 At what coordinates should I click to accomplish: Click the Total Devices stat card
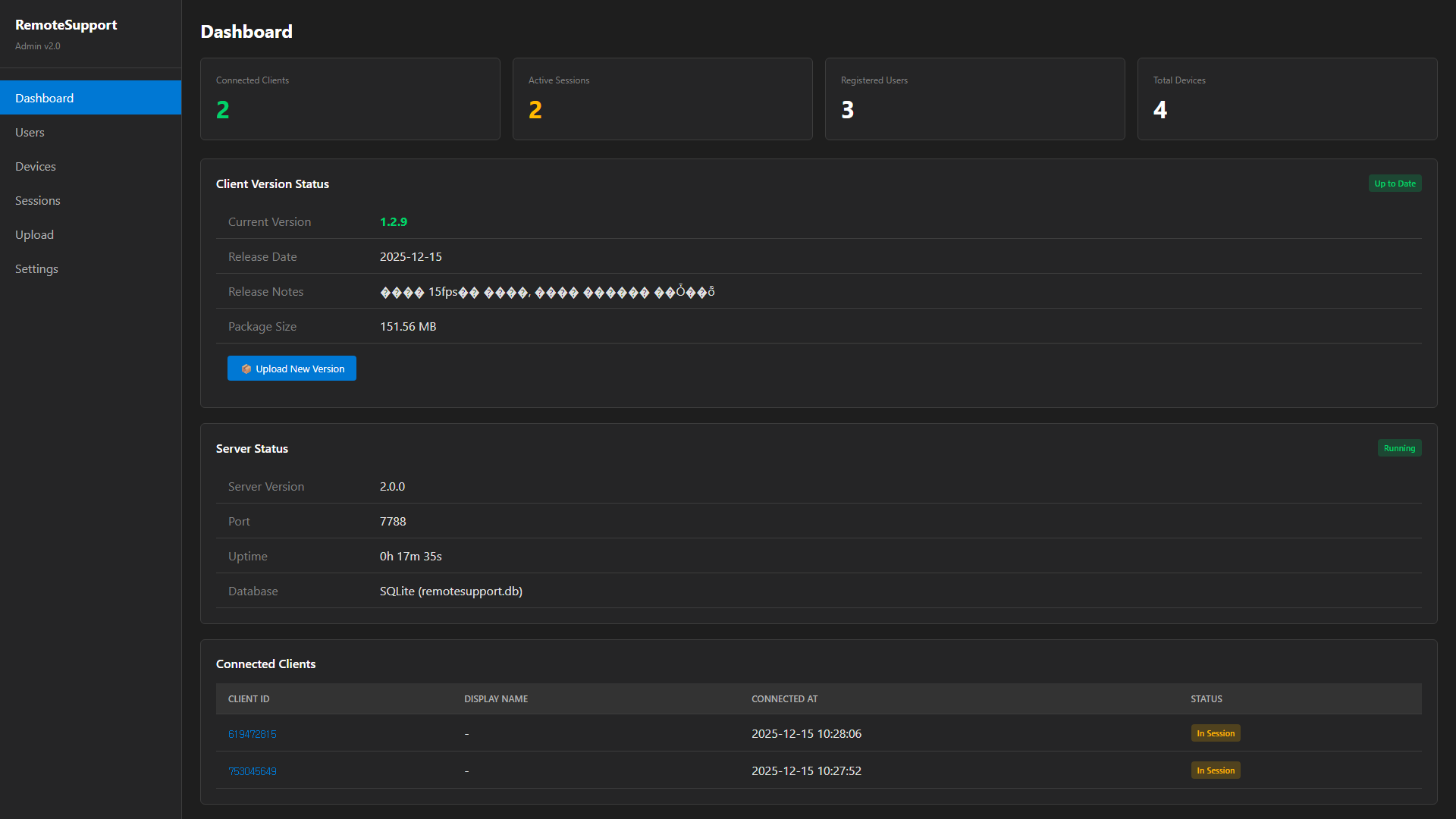point(1287,99)
